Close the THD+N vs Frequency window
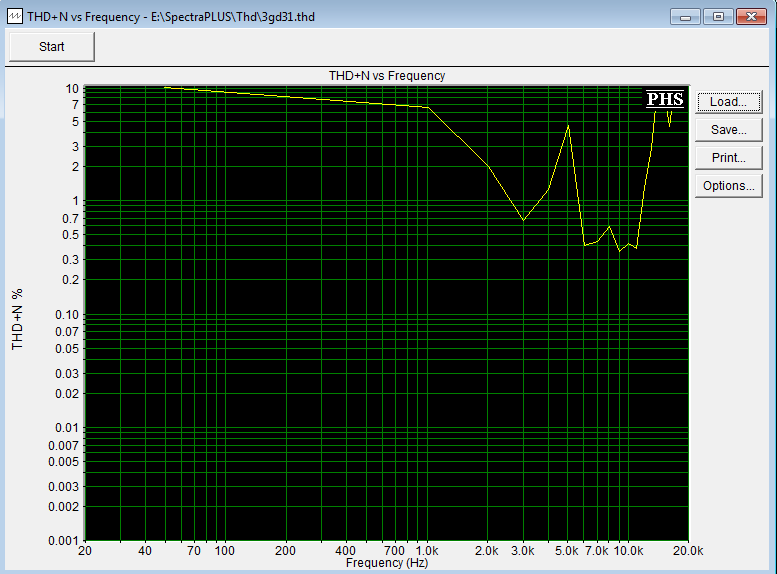This screenshot has height=574, width=777. coord(751,17)
